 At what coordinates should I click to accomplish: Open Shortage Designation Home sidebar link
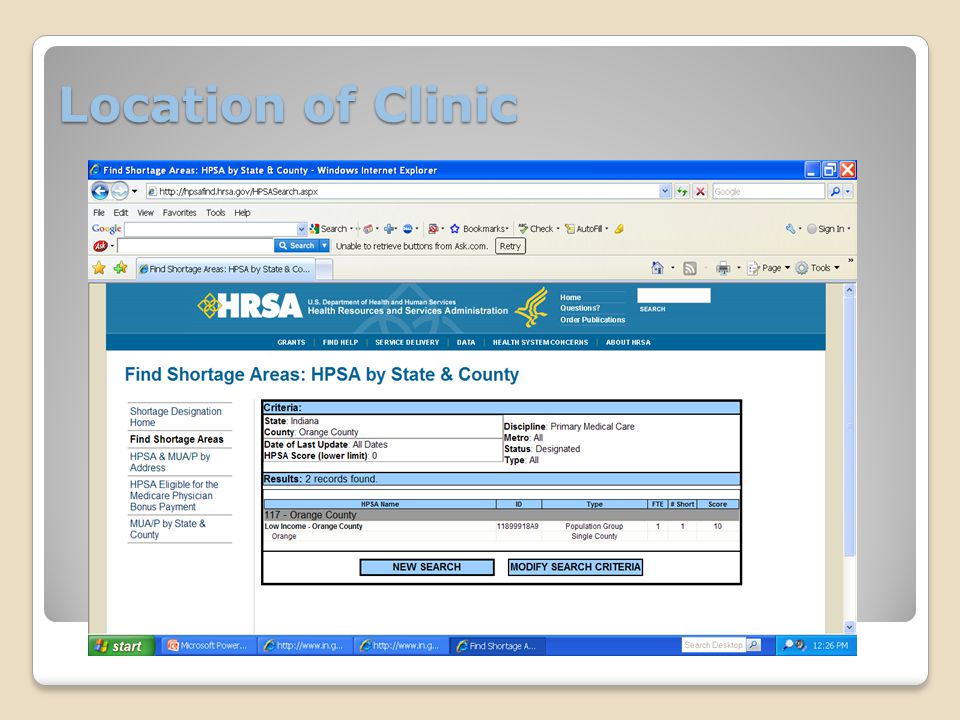(176, 417)
